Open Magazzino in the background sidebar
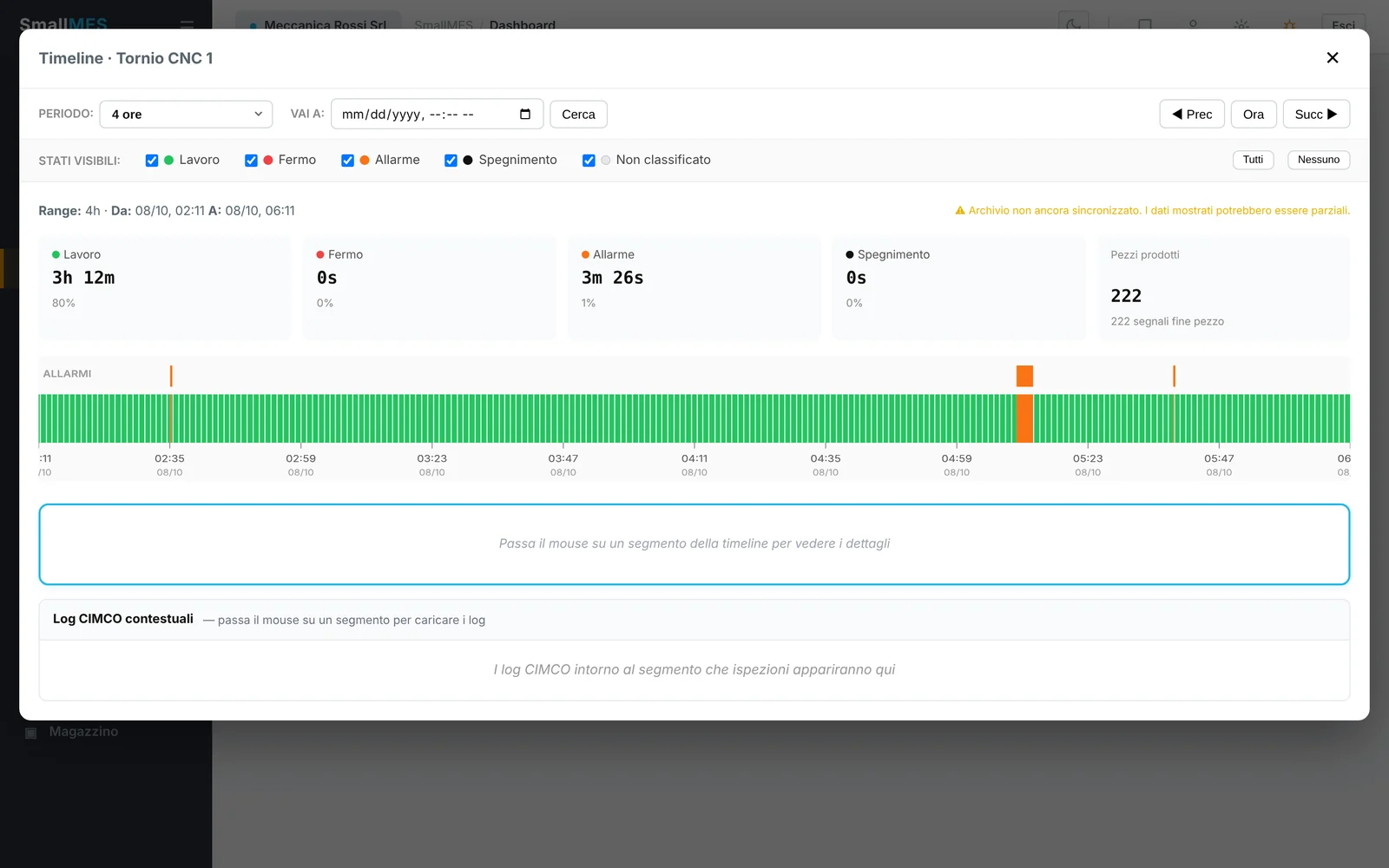This screenshot has height=868, width=1389. coord(83,732)
